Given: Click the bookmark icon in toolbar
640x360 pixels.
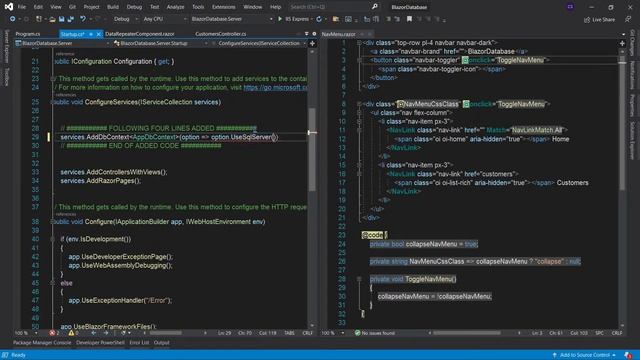Looking at the screenshot, I should [409, 19].
